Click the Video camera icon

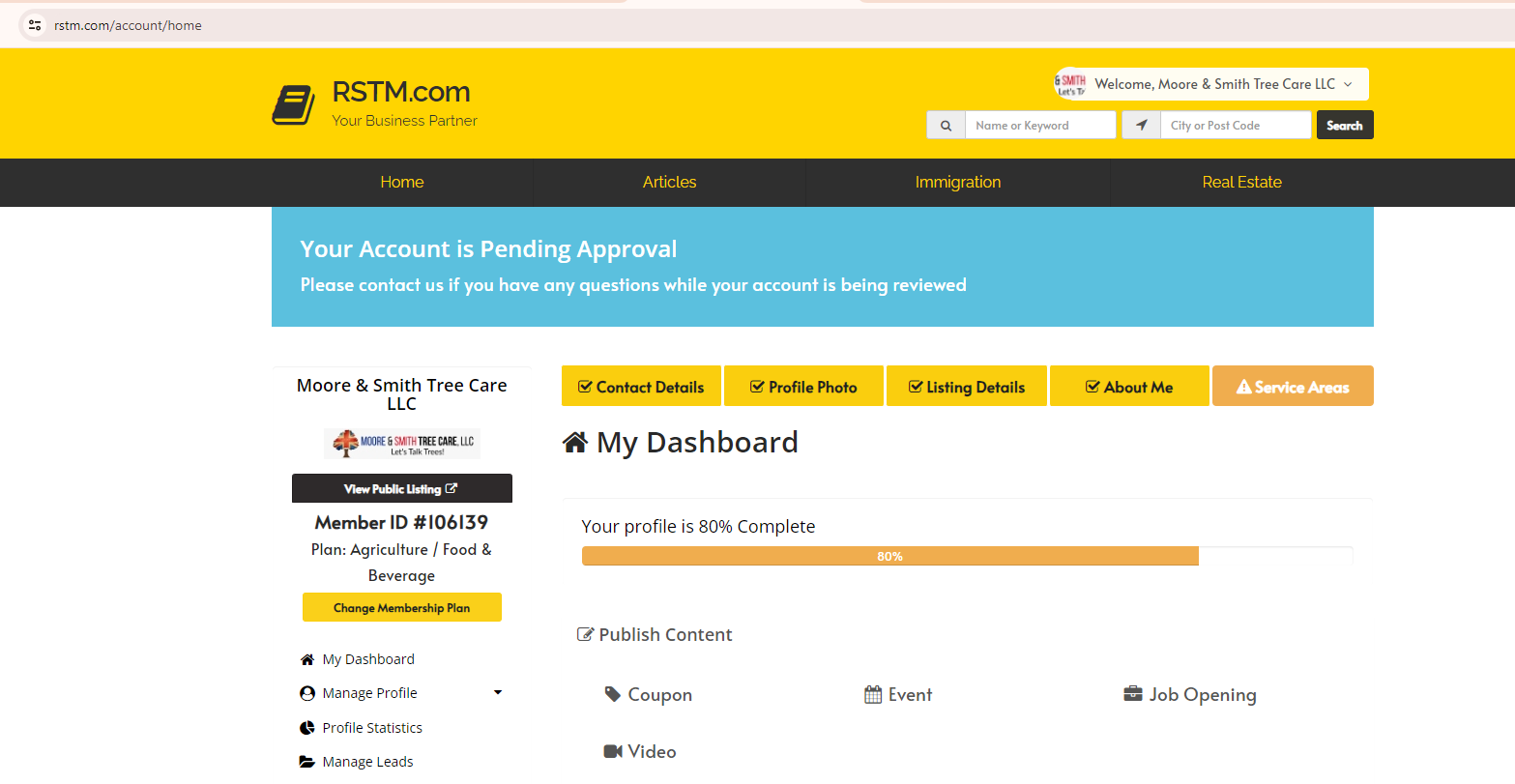pyautogui.click(x=612, y=751)
